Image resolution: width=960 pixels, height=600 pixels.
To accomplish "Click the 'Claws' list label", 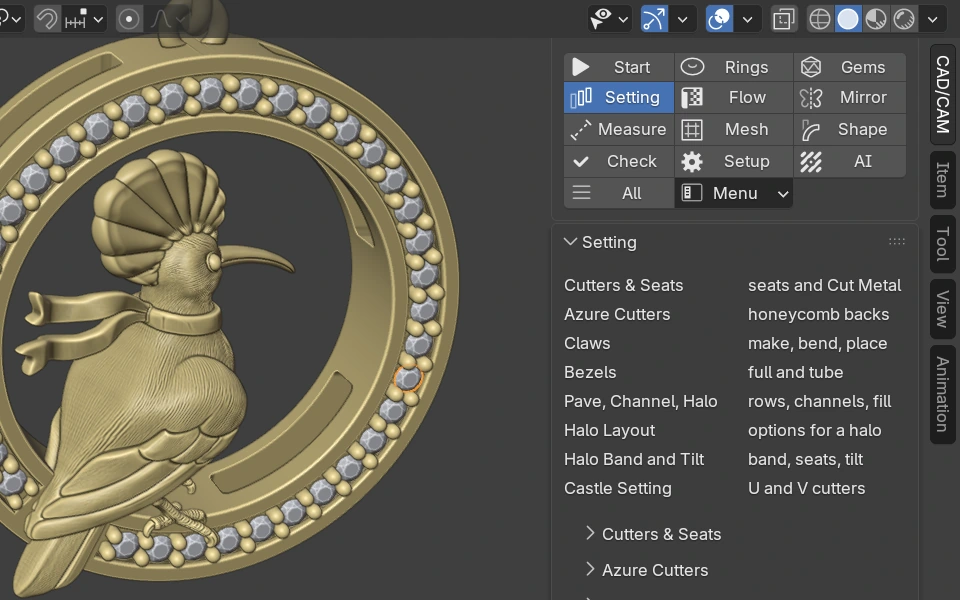I will [587, 343].
